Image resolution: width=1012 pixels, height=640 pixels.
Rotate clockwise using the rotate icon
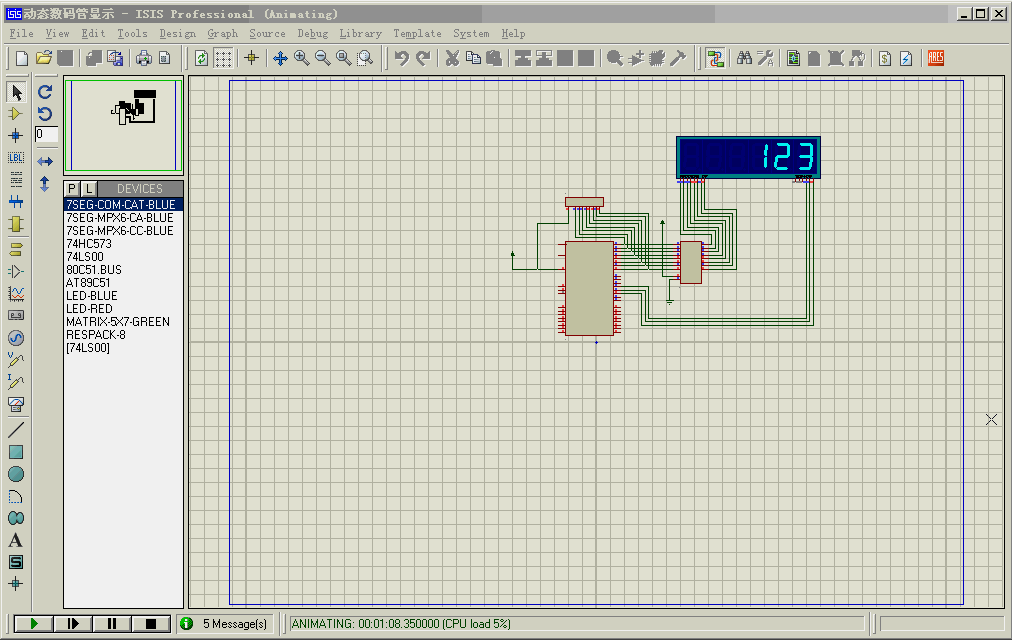tap(45, 92)
